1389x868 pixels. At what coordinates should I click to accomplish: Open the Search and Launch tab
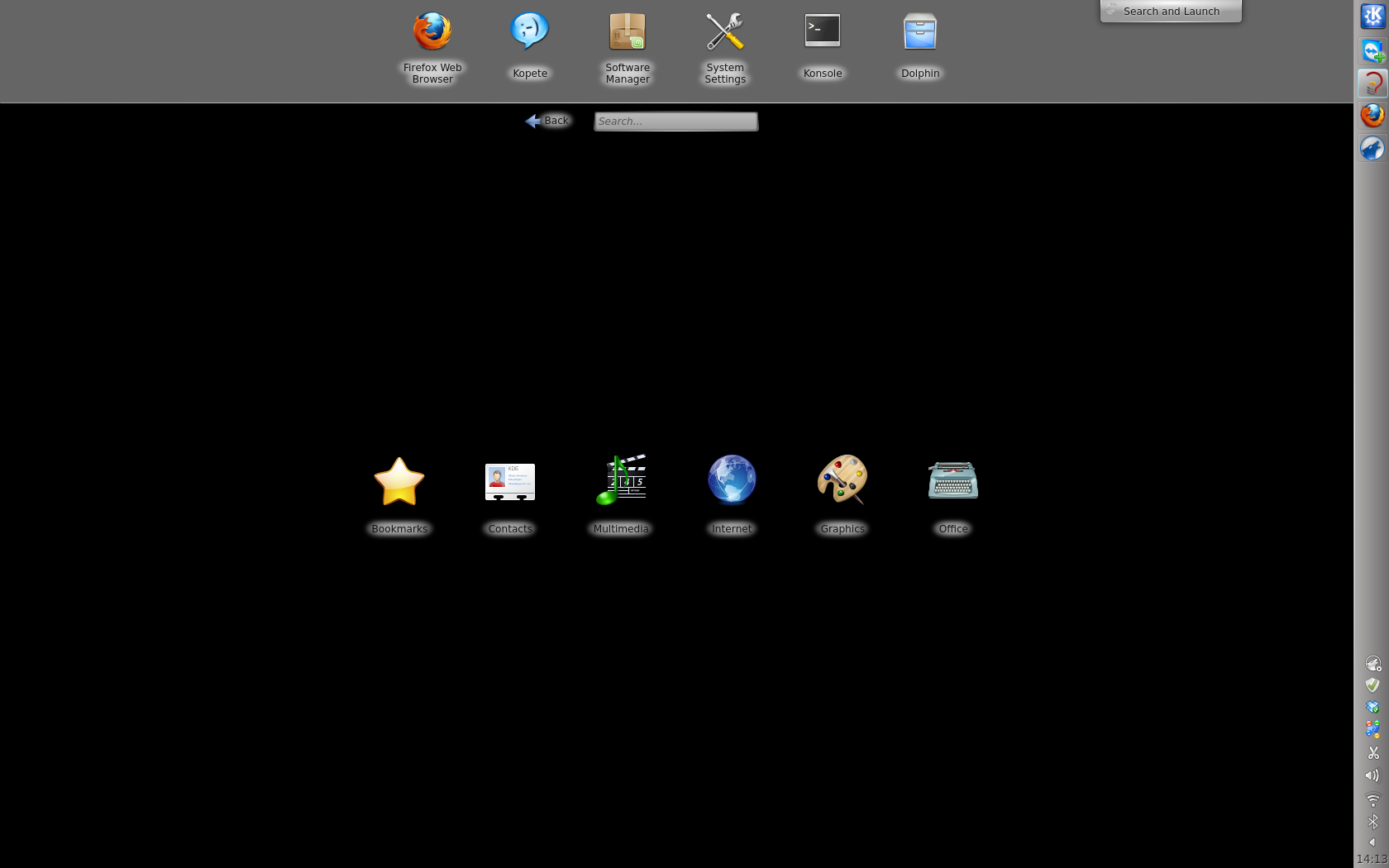pyautogui.click(x=1170, y=12)
